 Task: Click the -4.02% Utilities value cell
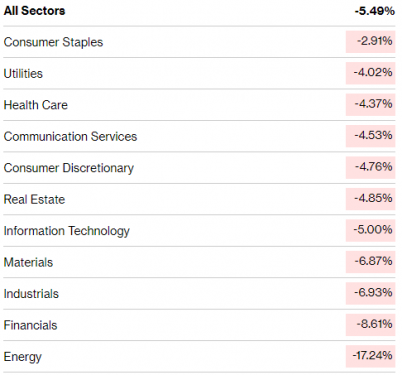370,73
